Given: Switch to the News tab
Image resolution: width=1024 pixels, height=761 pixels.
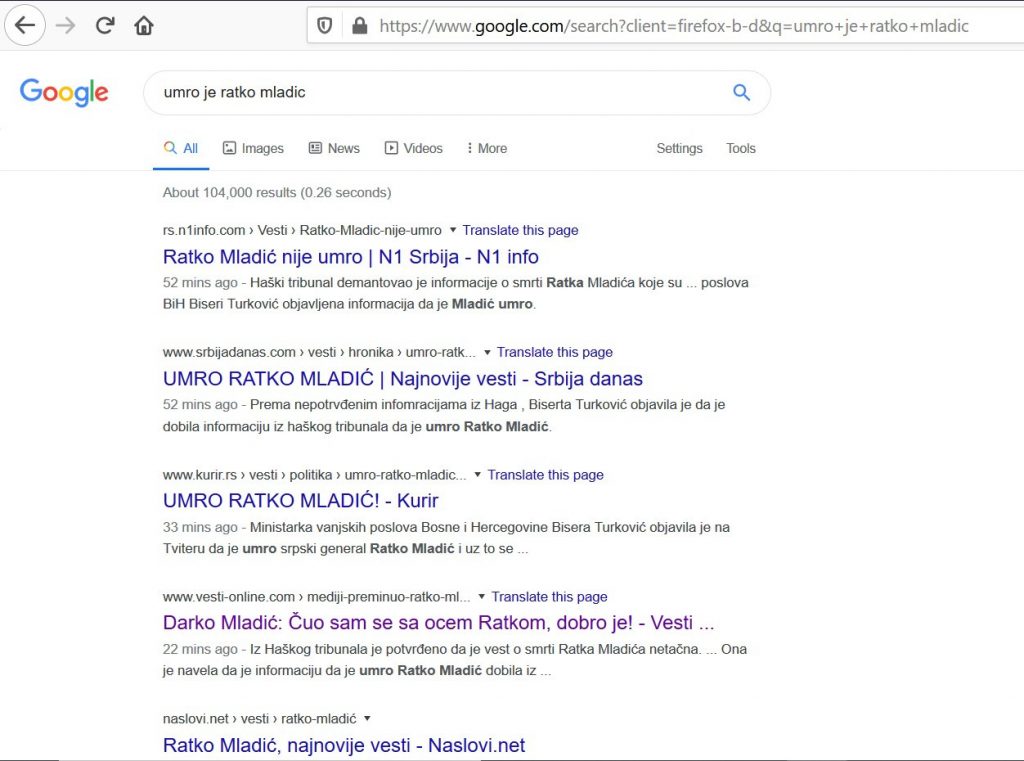Looking at the screenshot, I should [334, 148].
